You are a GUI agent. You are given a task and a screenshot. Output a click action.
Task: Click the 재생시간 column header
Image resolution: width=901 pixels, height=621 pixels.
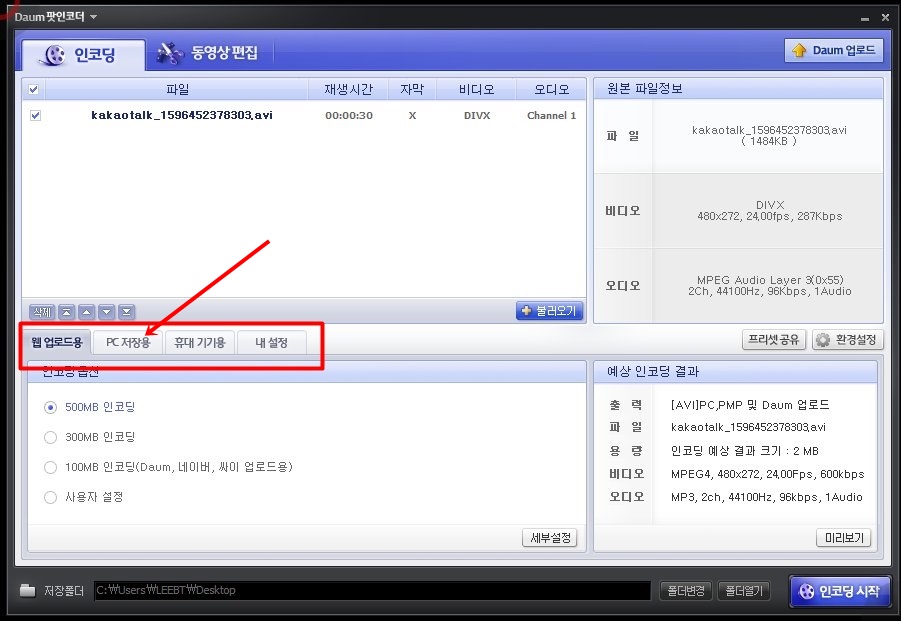[348, 89]
